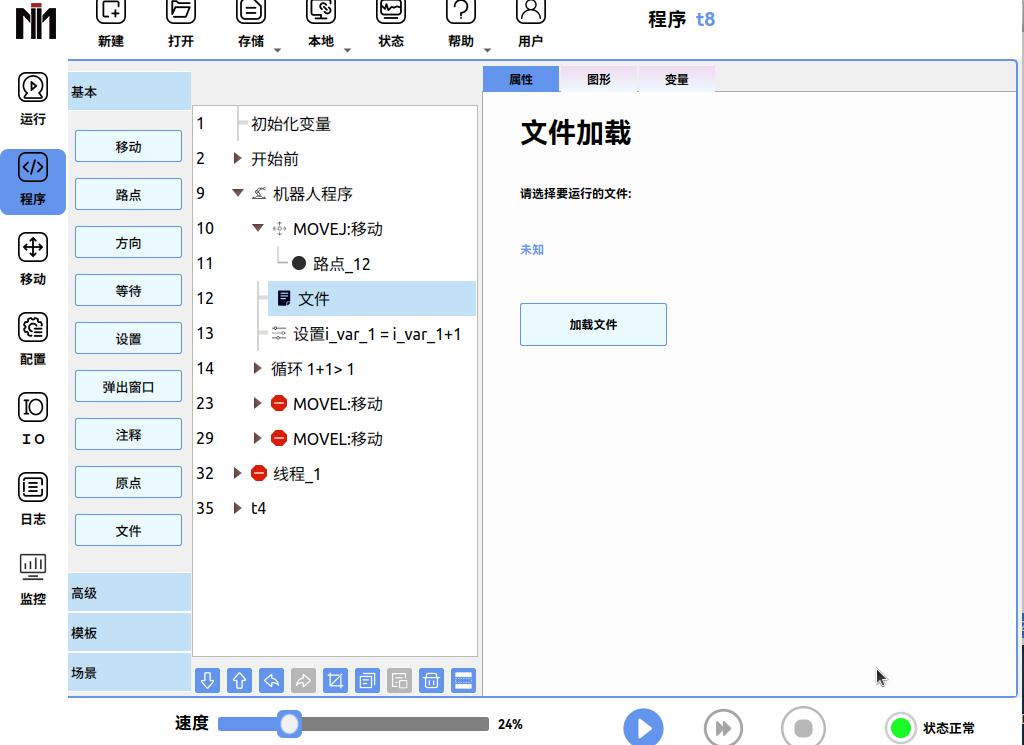Switch to the 图形 tab
This screenshot has width=1024, height=745.
[598, 79]
